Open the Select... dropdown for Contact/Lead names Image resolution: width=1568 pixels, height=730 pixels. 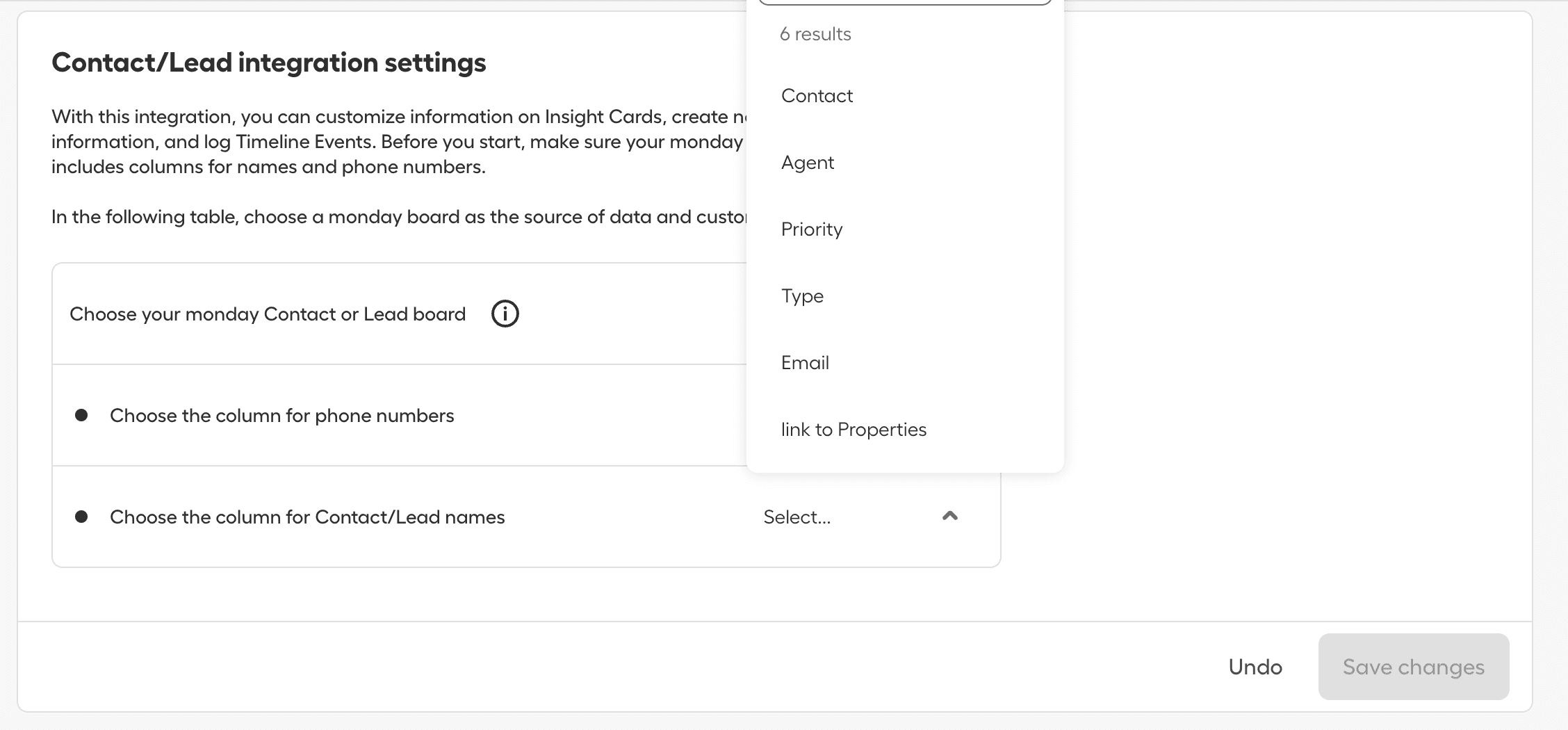(x=797, y=517)
